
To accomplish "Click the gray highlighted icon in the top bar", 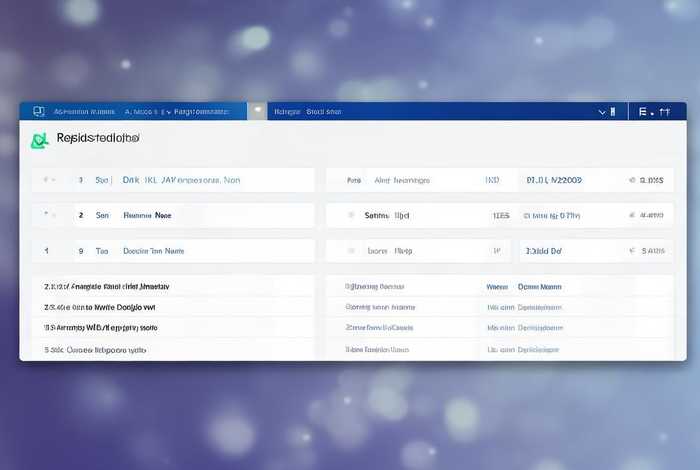I will point(257,112).
